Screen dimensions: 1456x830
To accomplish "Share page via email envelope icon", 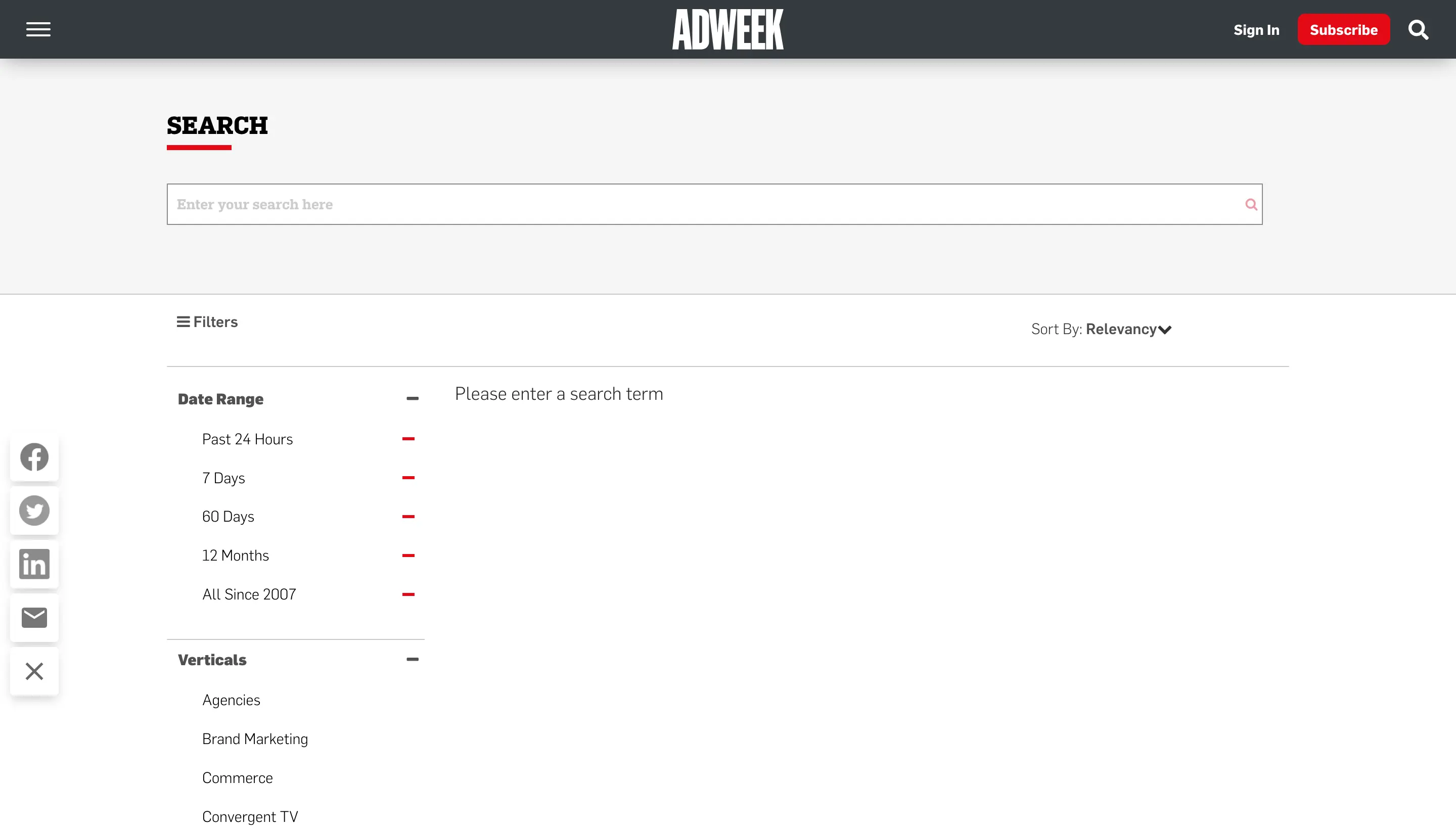I will point(34,617).
